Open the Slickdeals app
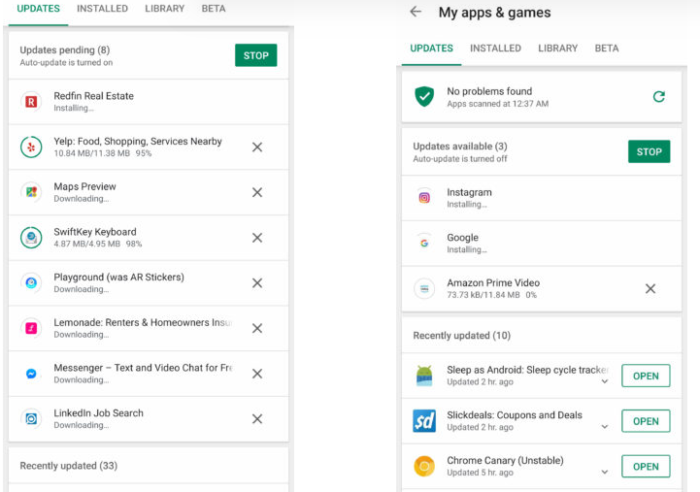The image size is (700, 492). 646,421
